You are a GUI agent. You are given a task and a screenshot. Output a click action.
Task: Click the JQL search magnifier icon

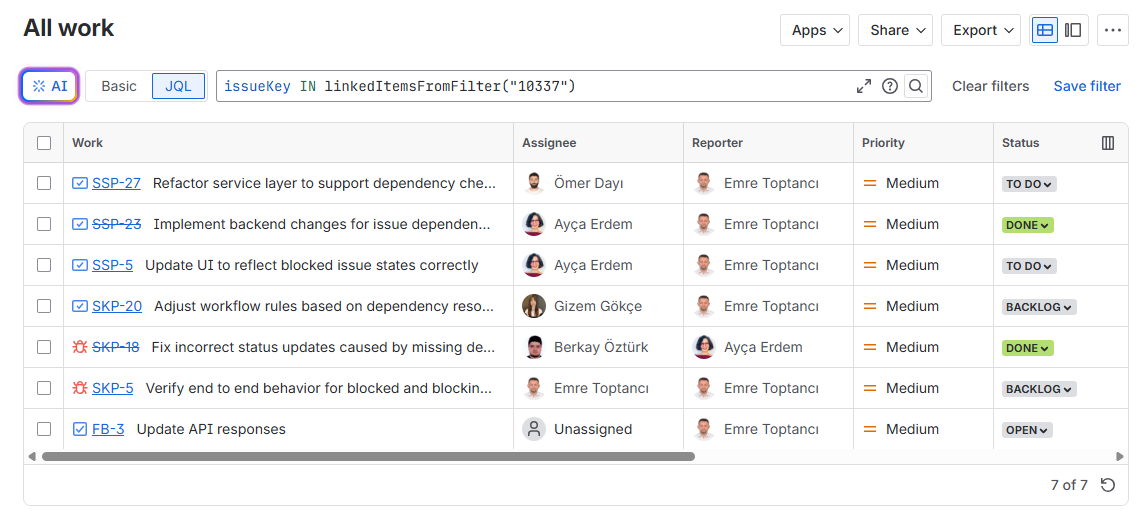click(915, 86)
